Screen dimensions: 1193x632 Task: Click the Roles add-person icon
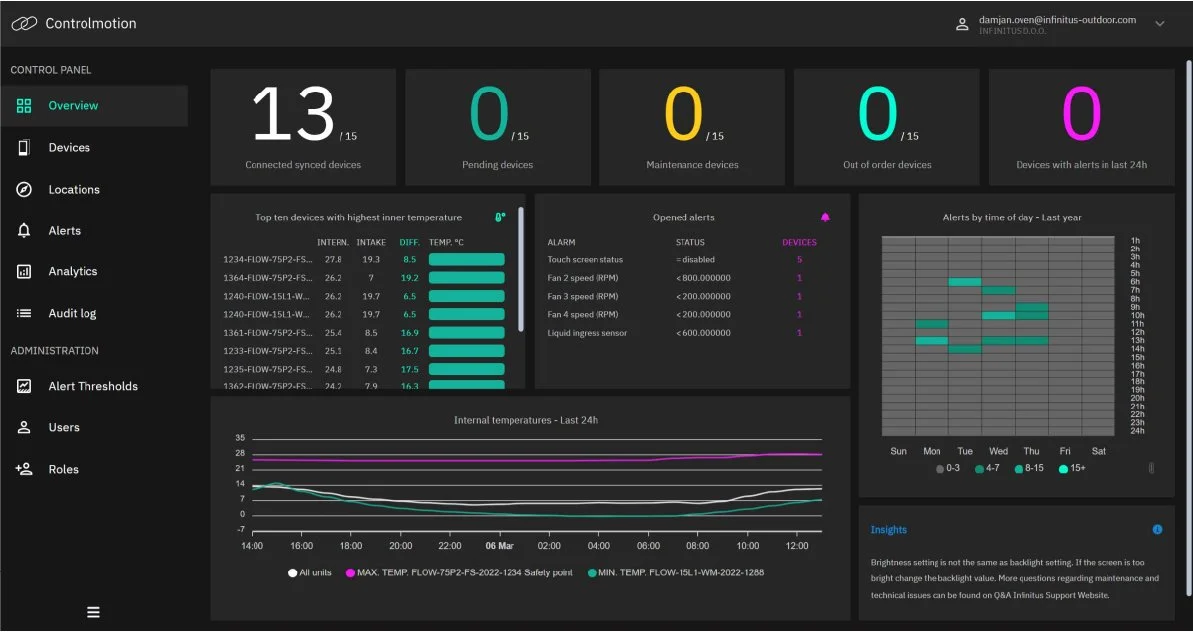[x=24, y=469]
